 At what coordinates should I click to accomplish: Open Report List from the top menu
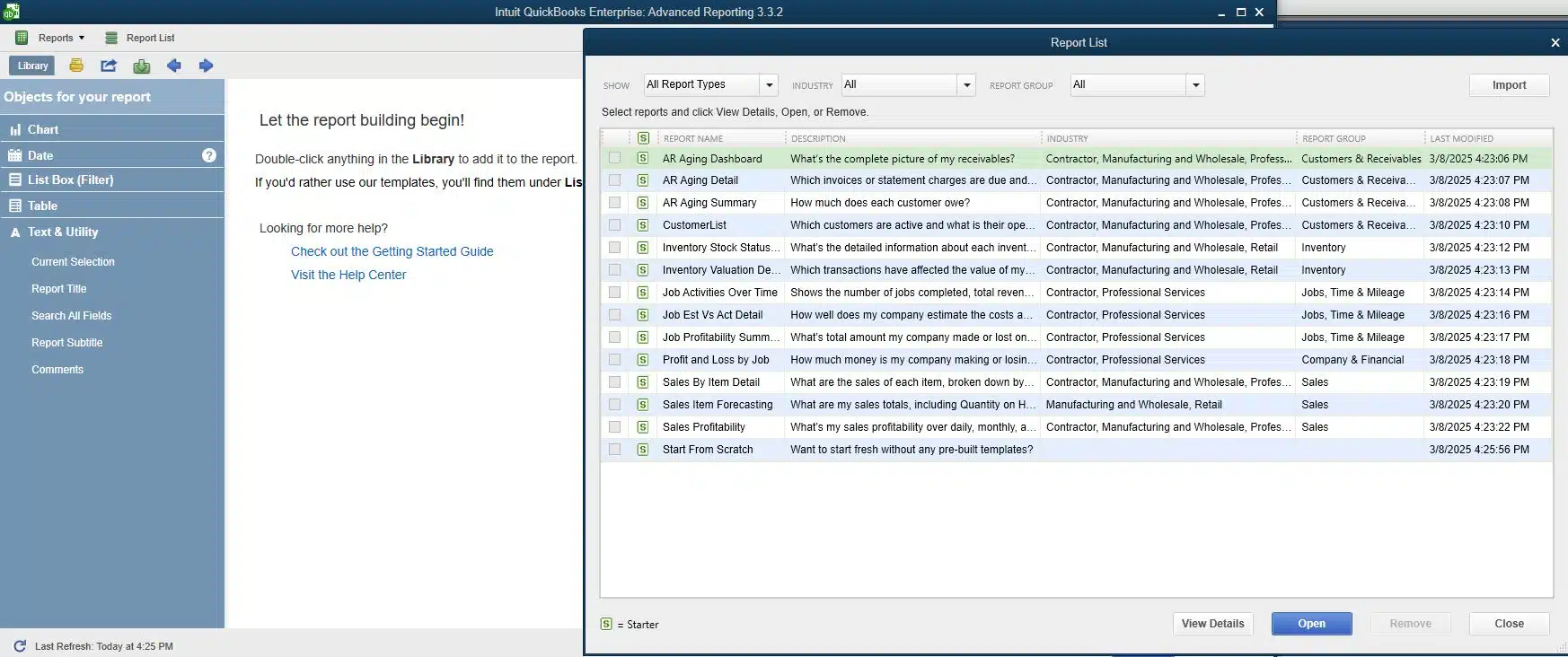tap(140, 38)
